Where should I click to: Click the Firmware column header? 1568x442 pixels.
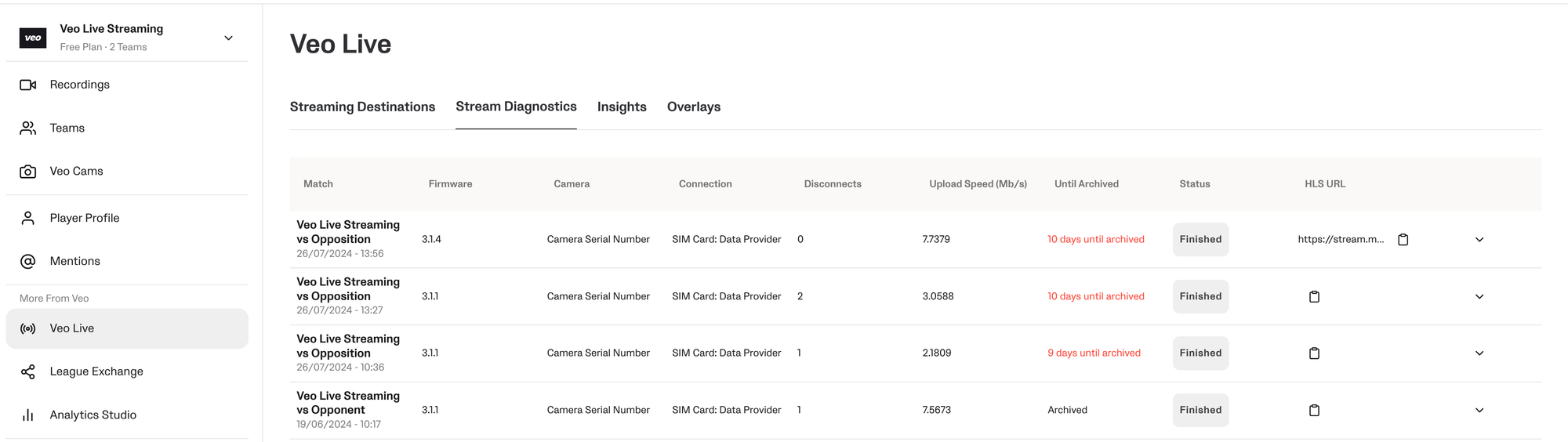pyautogui.click(x=450, y=184)
